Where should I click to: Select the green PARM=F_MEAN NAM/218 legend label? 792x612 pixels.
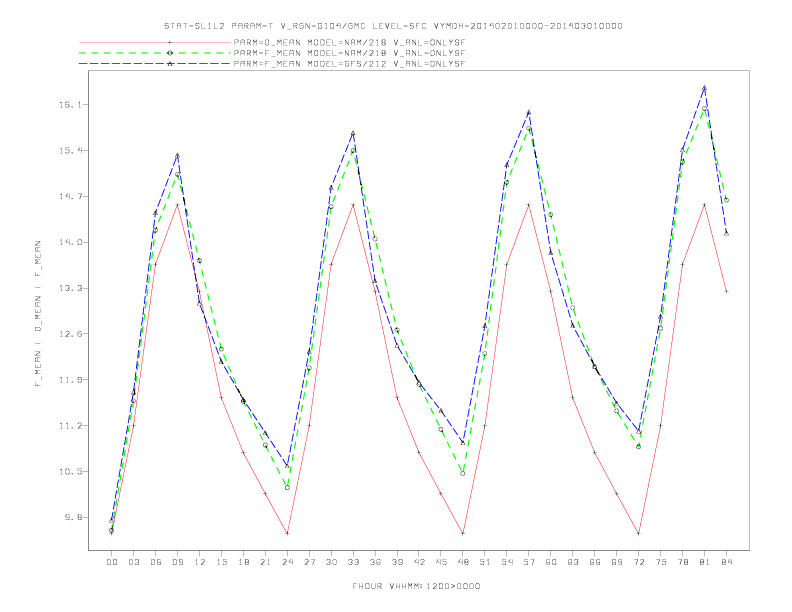[349, 53]
